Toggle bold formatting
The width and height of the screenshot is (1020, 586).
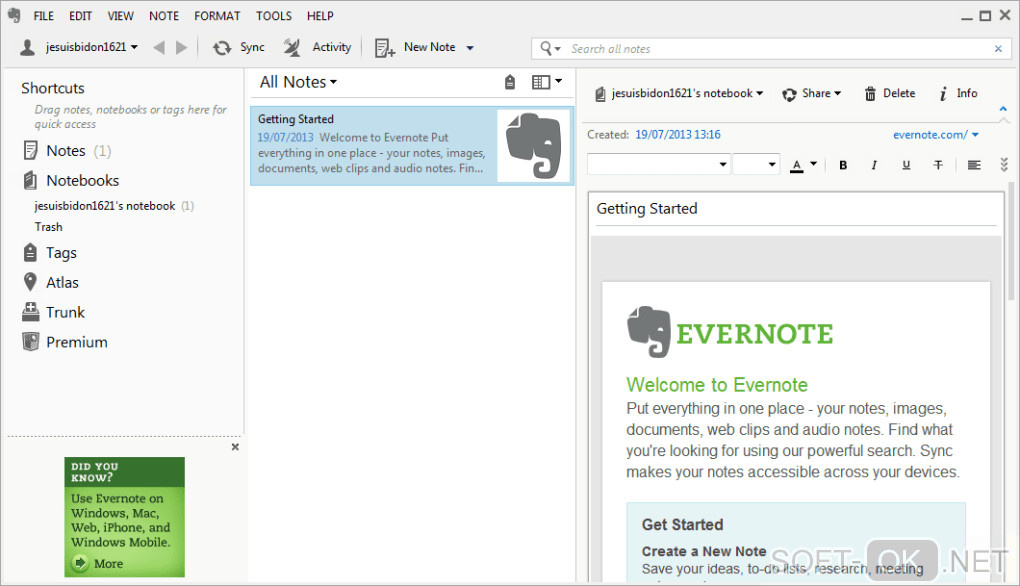[x=843, y=165]
